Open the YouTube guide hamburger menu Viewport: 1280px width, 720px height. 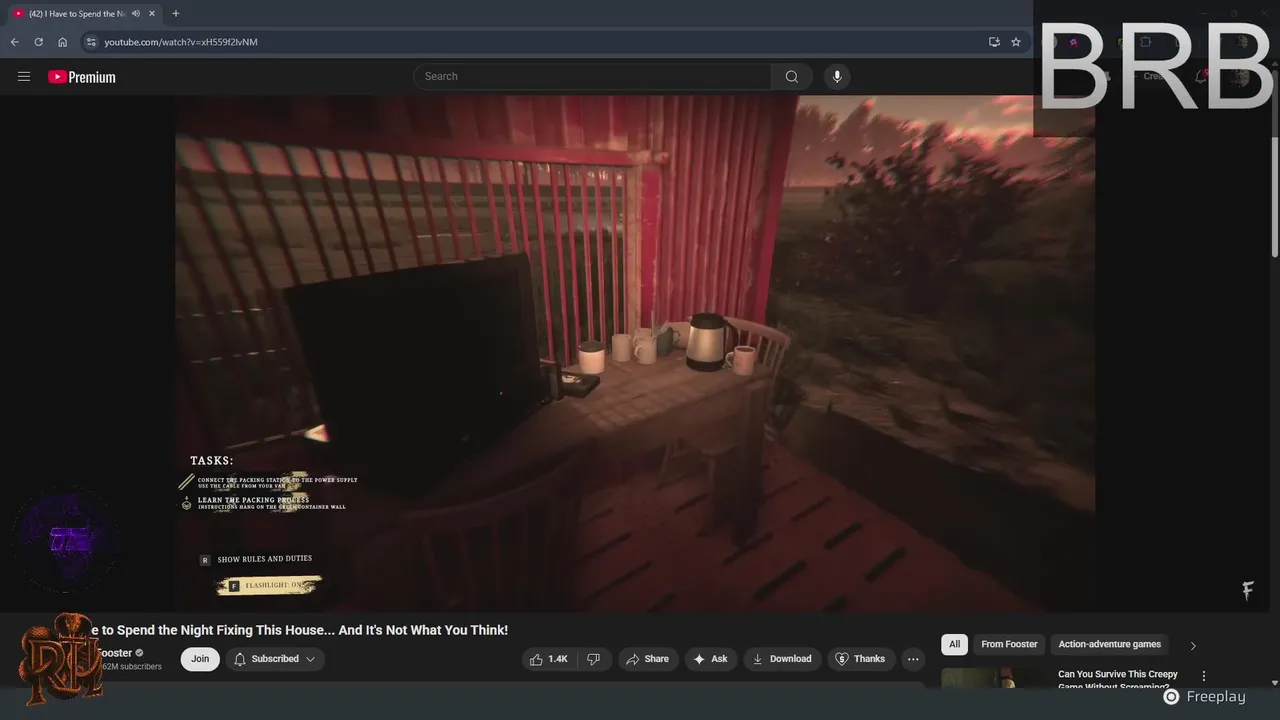(x=24, y=76)
